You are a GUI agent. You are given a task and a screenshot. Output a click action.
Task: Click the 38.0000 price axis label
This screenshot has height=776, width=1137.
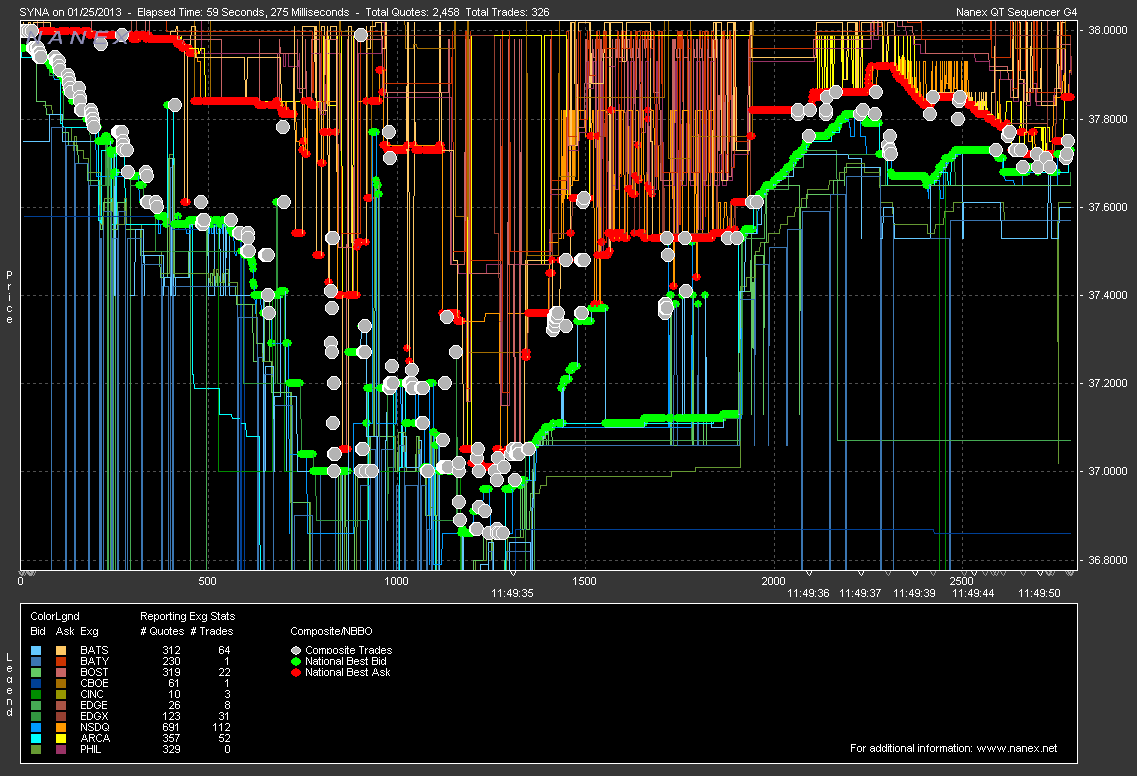[1107, 30]
